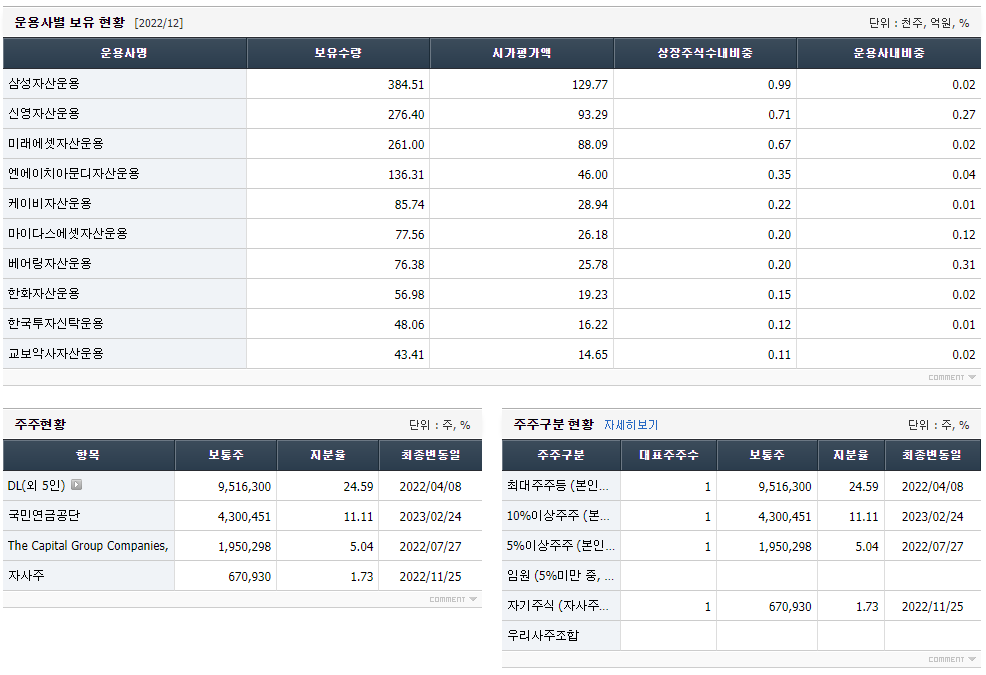Viewport: 986px width, 675px height.
Task: Select the 교보악사자산운용 row name
Action: coord(55,354)
